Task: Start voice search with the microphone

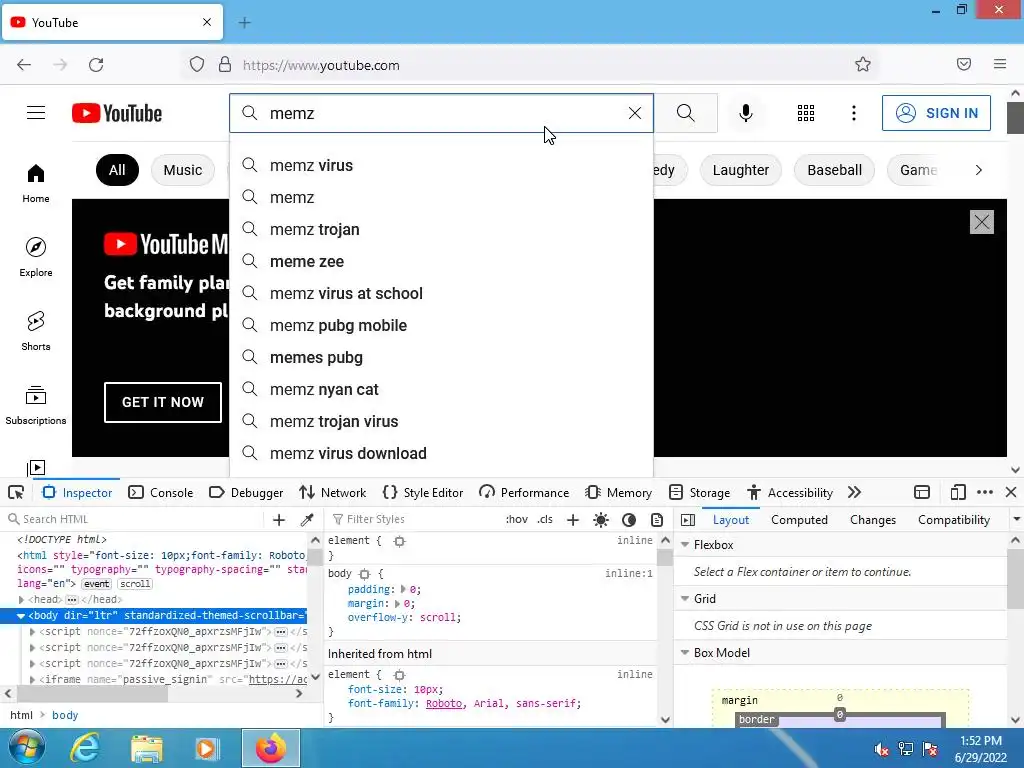Action: tap(746, 113)
